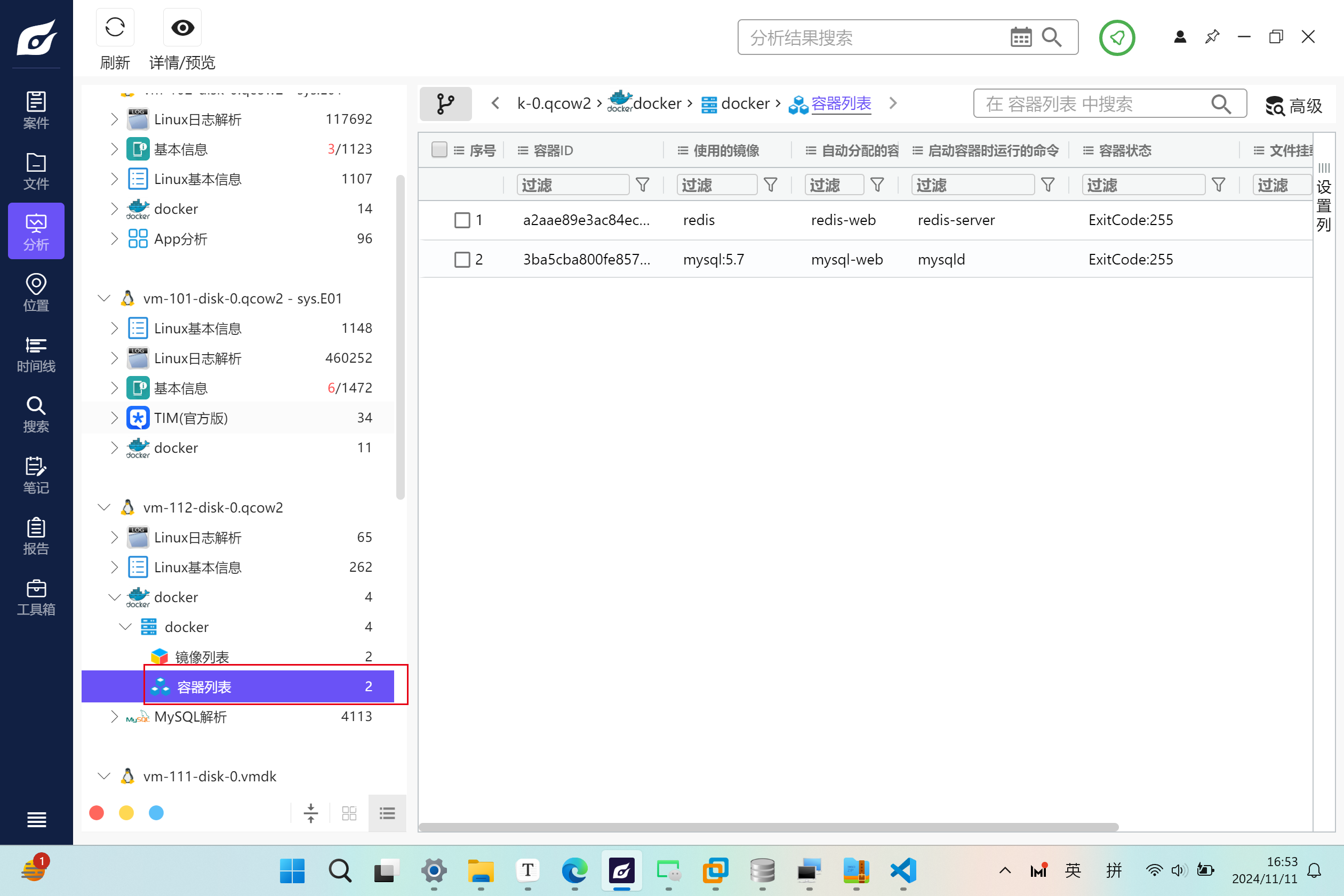Image resolution: width=1344 pixels, height=896 pixels.
Task: Click the magnifier in analysis result search
Action: tap(1051, 38)
